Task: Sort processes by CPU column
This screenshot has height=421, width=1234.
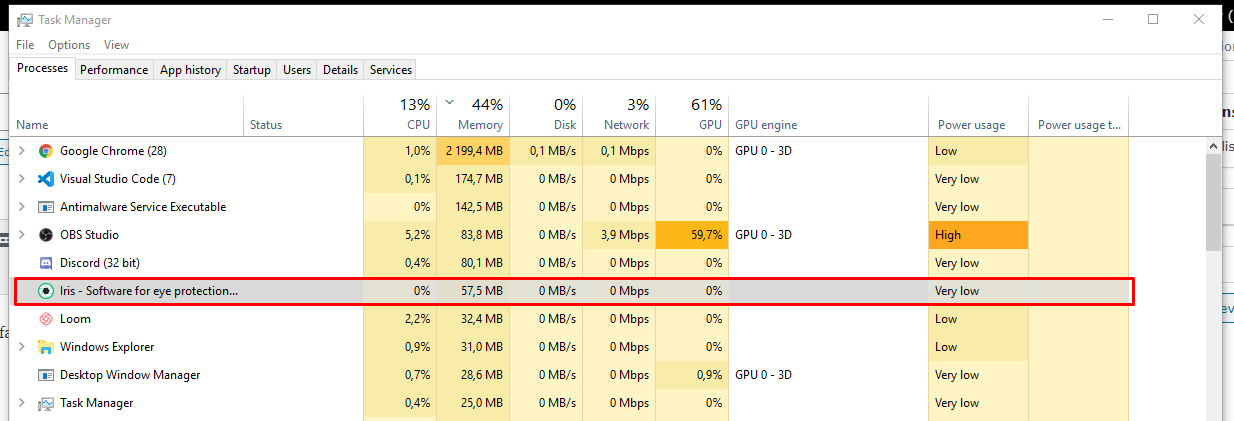Action: click(x=399, y=115)
